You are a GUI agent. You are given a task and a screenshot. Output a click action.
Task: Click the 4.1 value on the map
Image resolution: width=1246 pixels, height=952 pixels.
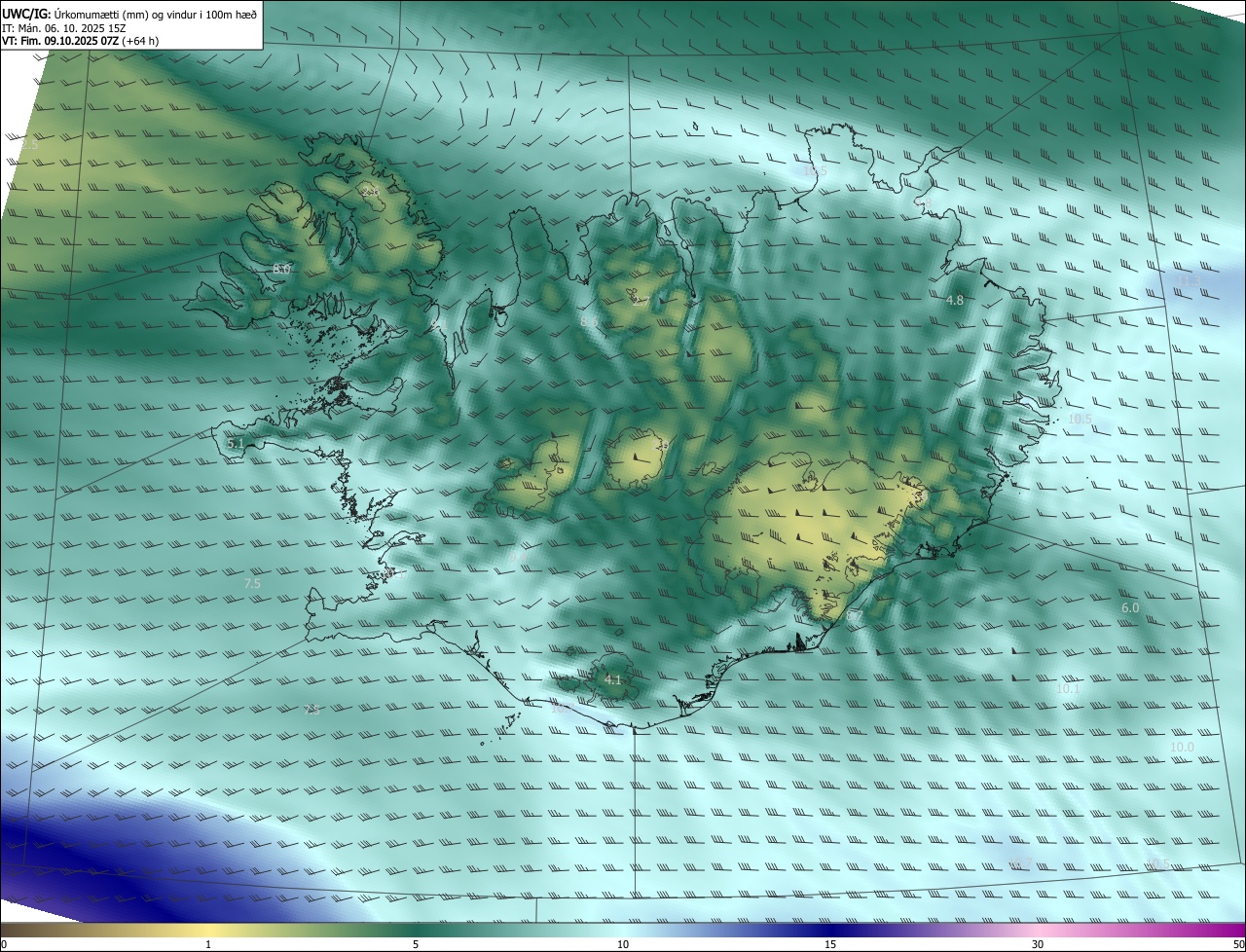[613, 679]
